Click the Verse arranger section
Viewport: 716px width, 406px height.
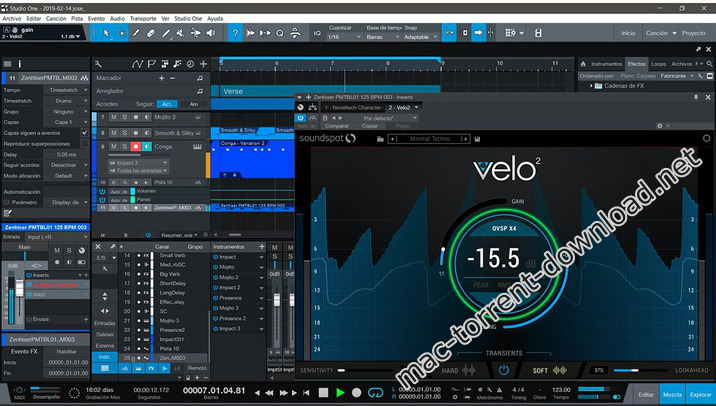330,91
